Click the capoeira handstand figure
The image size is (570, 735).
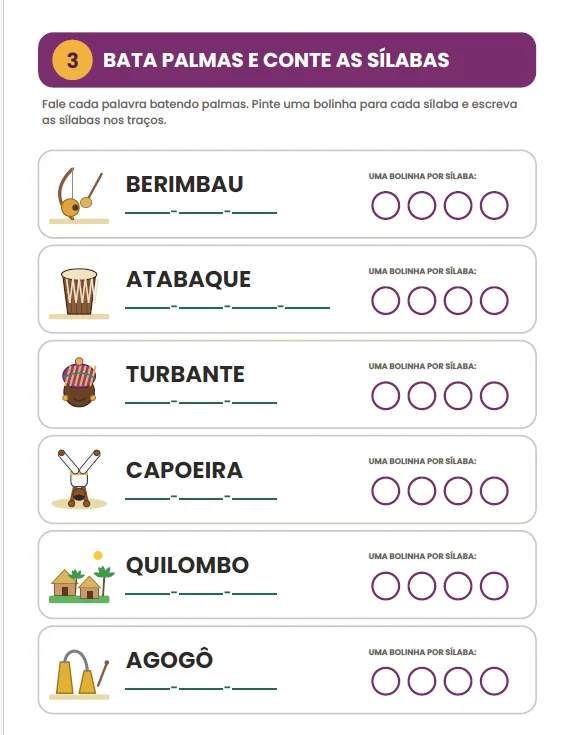tap(79, 479)
